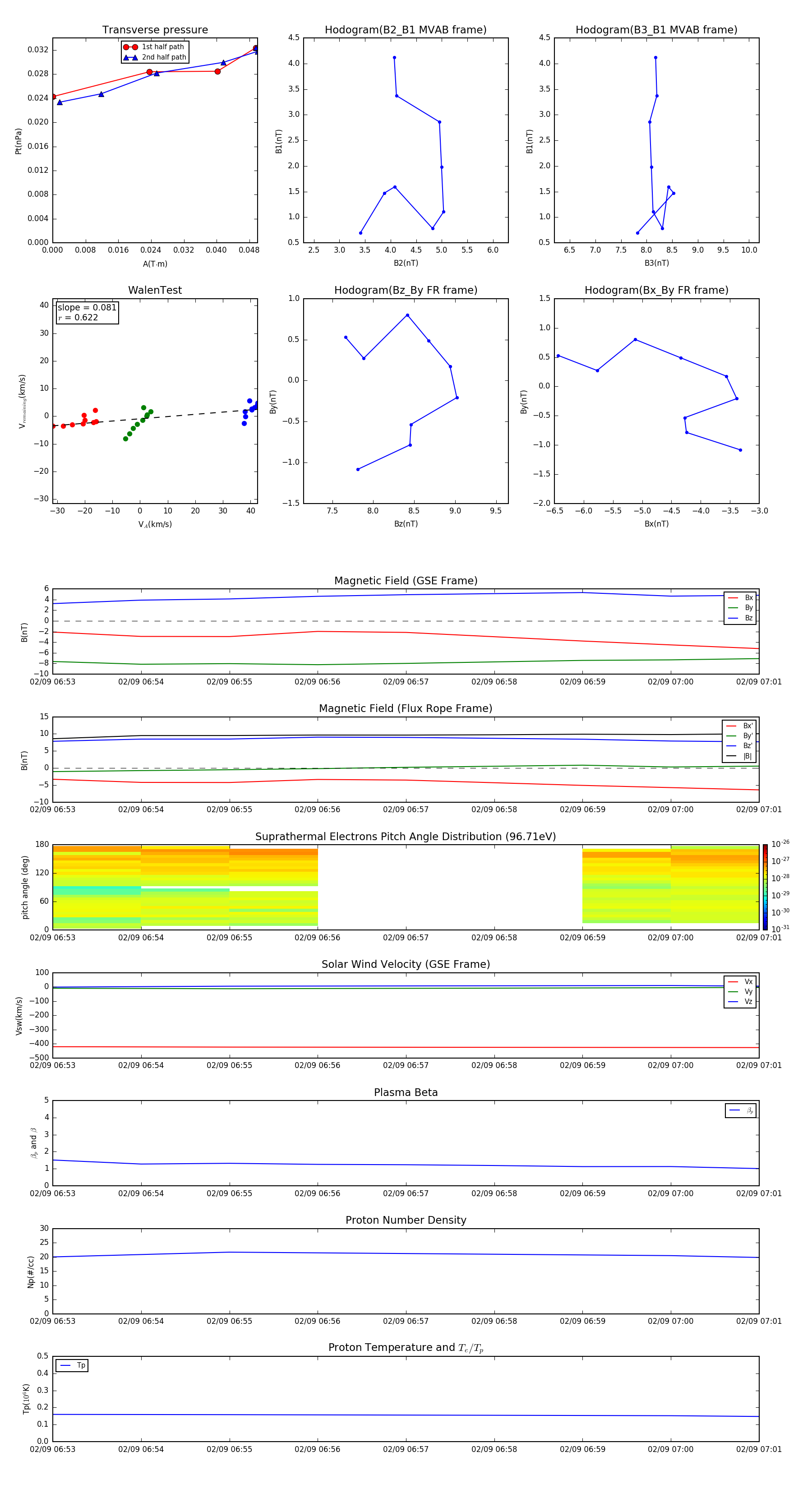Click the pitch angle colorbar
The height and width of the screenshot is (1489, 812).
pyautogui.click(x=765, y=887)
